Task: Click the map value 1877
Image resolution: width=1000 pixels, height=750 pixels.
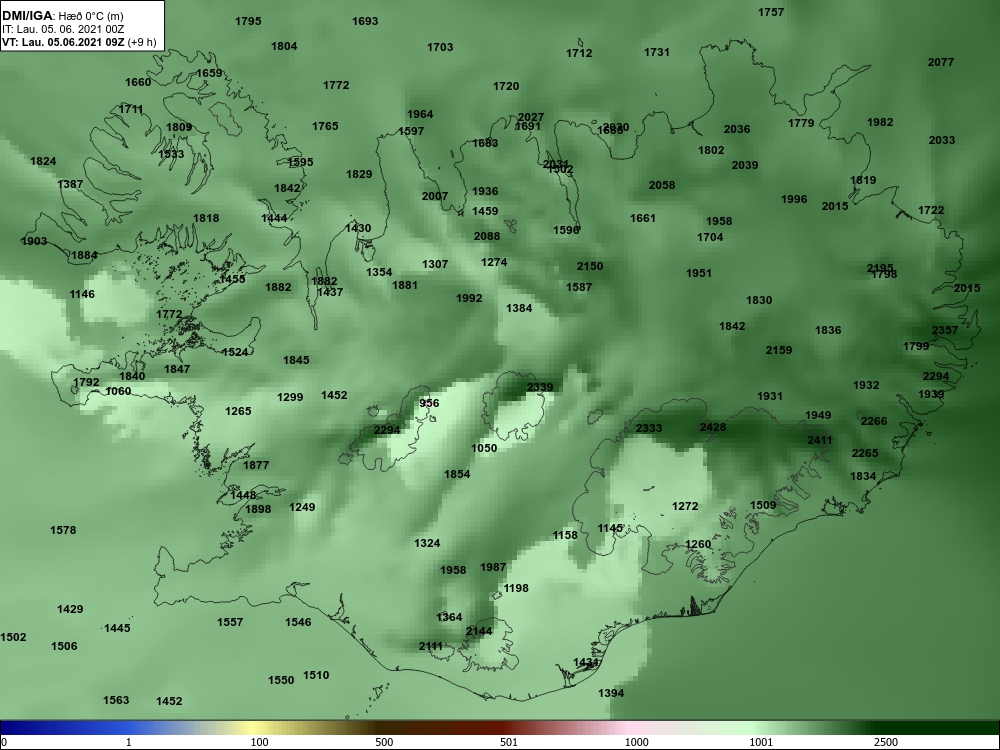Action: pos(256,466)
